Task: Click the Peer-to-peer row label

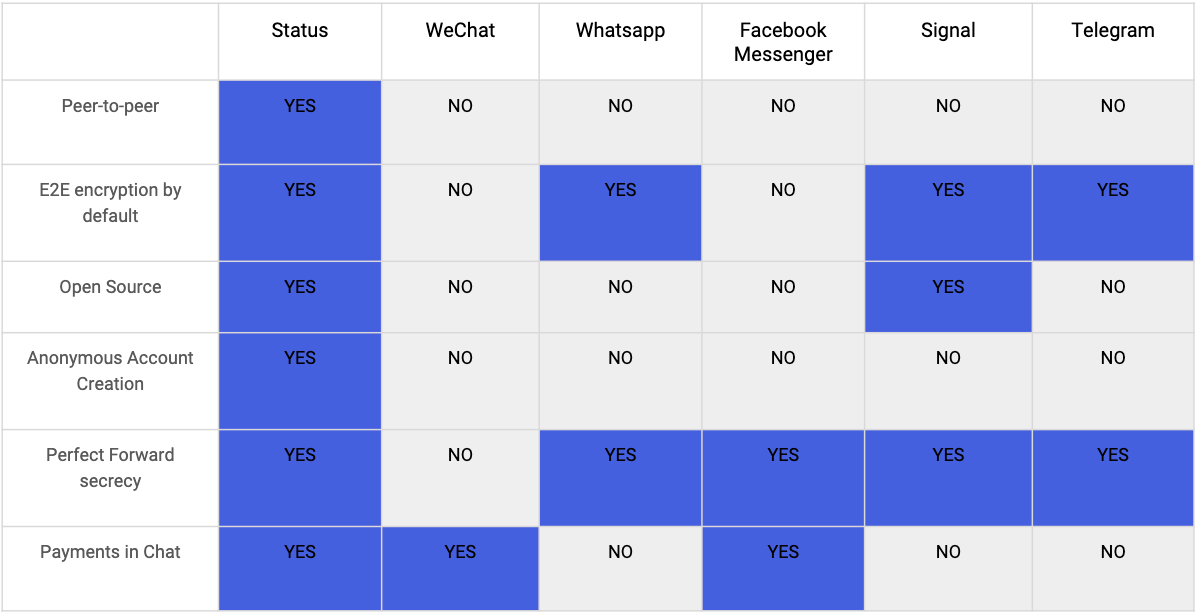Action: 110,106
